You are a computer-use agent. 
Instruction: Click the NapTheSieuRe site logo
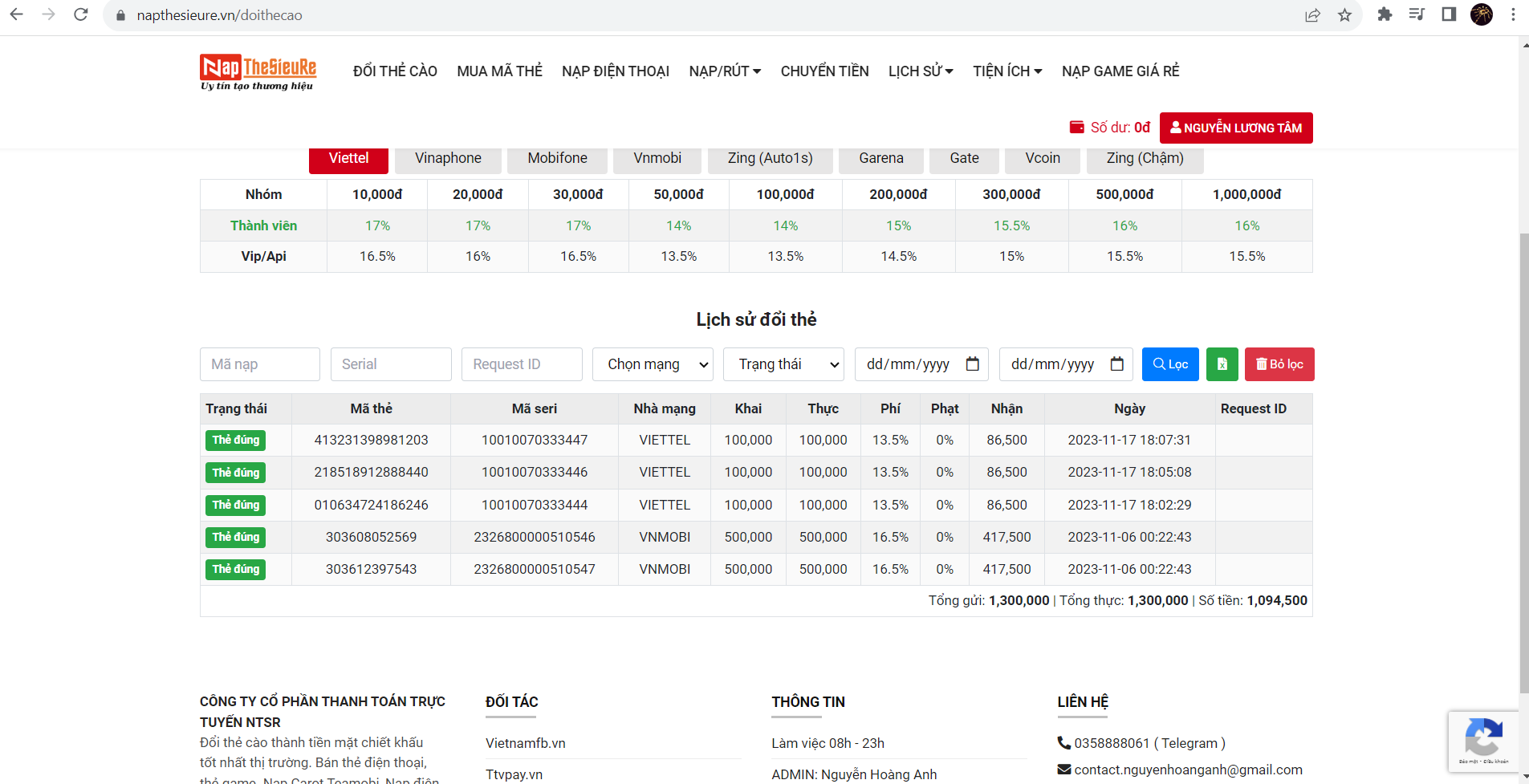(258, 72)
